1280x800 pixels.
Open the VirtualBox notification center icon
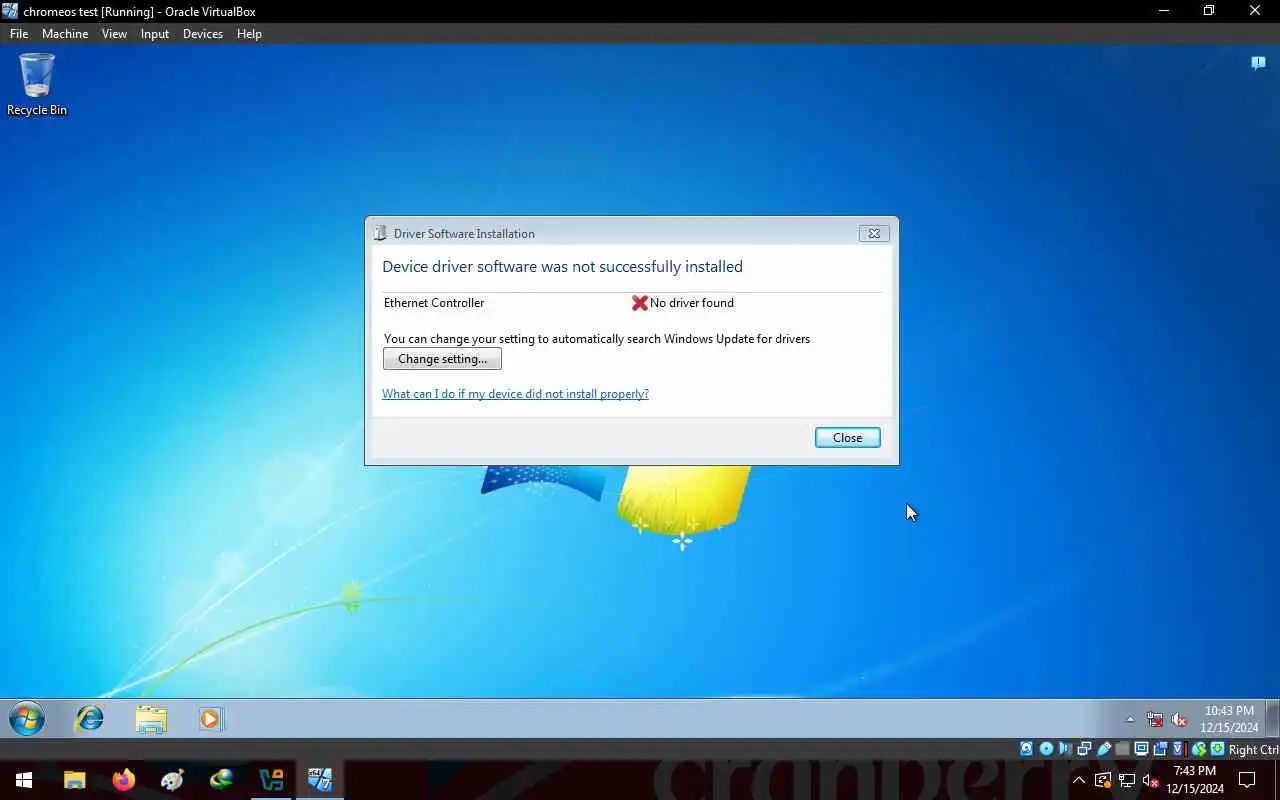(x=1258, y=63)
